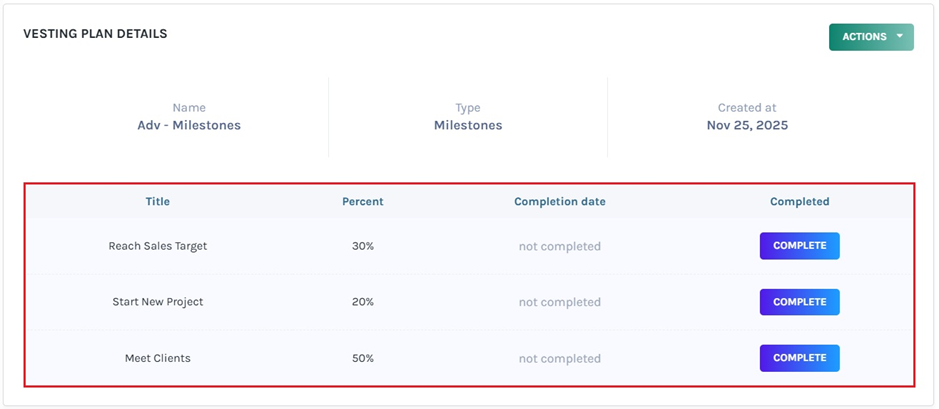
Task: Click the 30% percent value
Action: 363,246
